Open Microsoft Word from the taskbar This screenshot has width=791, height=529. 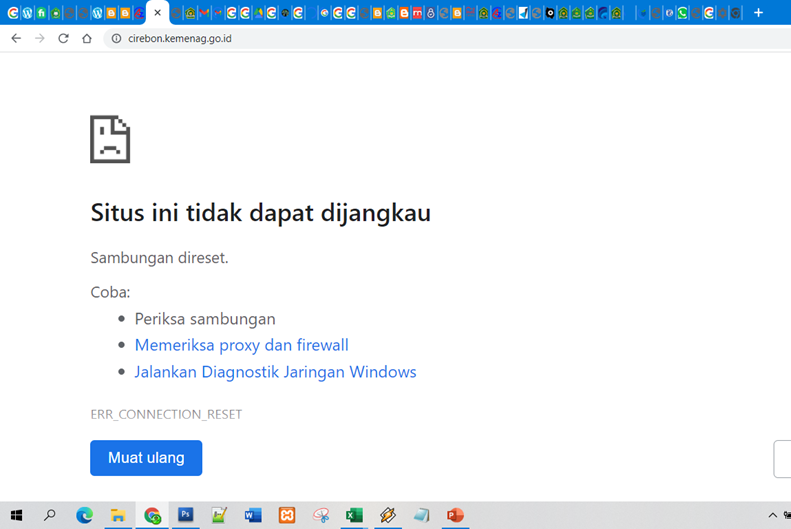tap(253, 515)
